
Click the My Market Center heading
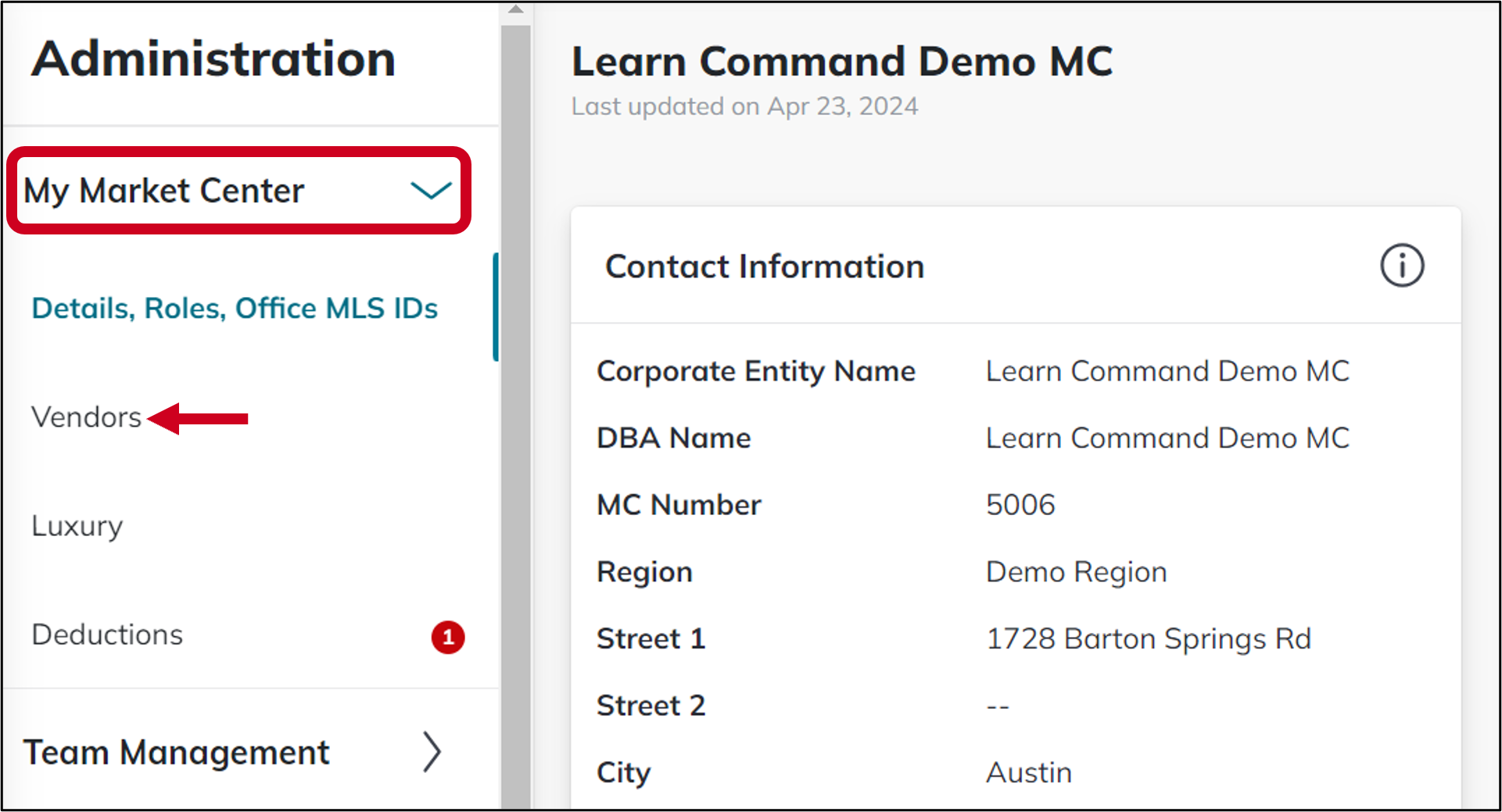pos(163,191)
